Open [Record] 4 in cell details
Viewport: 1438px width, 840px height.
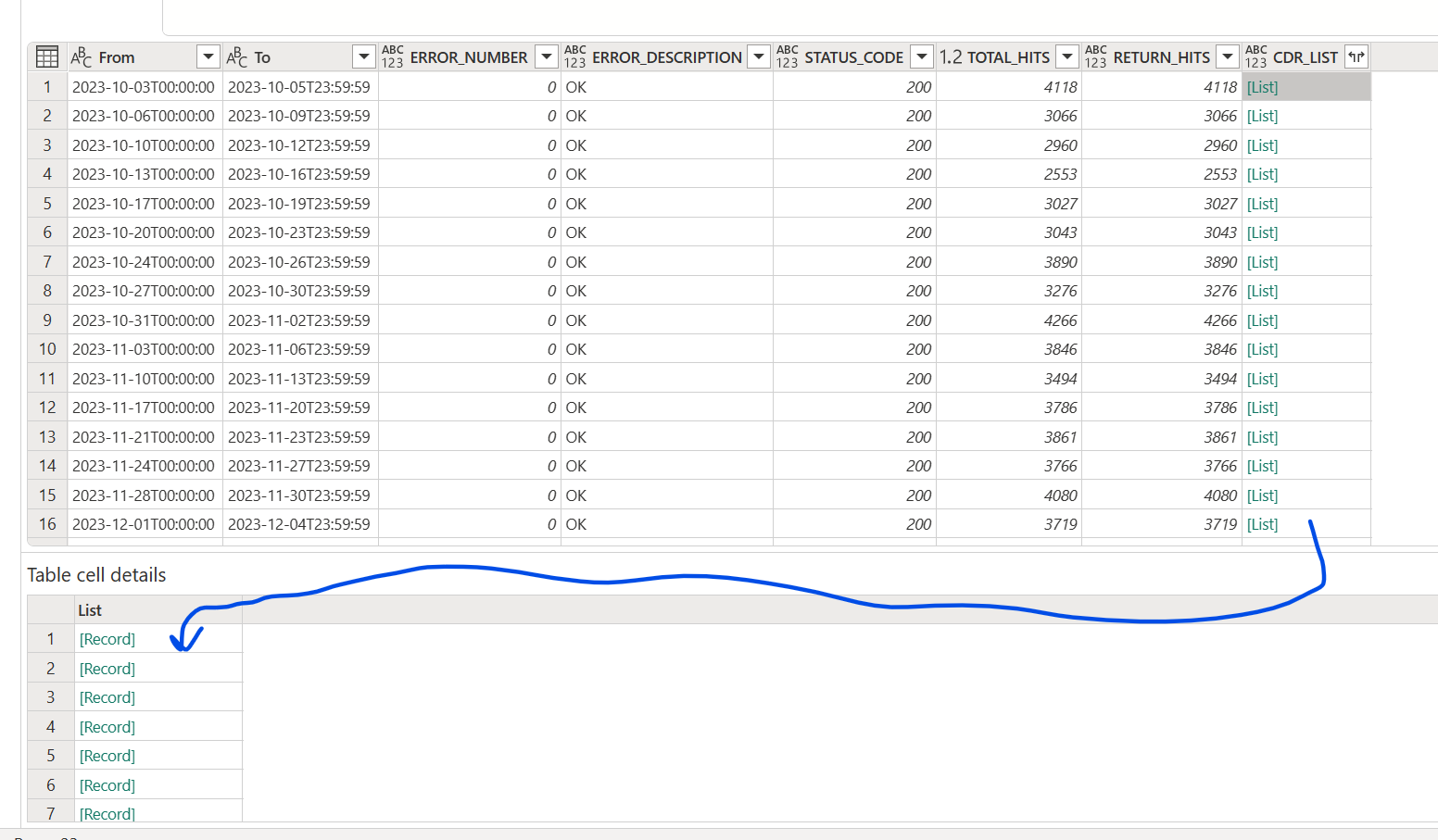point(107,727)
